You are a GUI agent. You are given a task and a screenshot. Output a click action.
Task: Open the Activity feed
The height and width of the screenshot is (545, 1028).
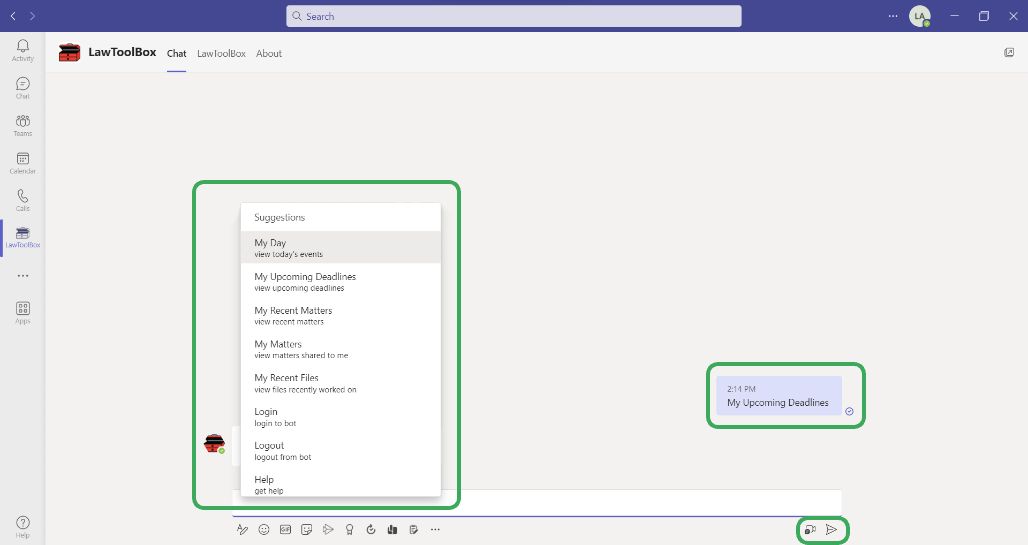click(22, 50)
